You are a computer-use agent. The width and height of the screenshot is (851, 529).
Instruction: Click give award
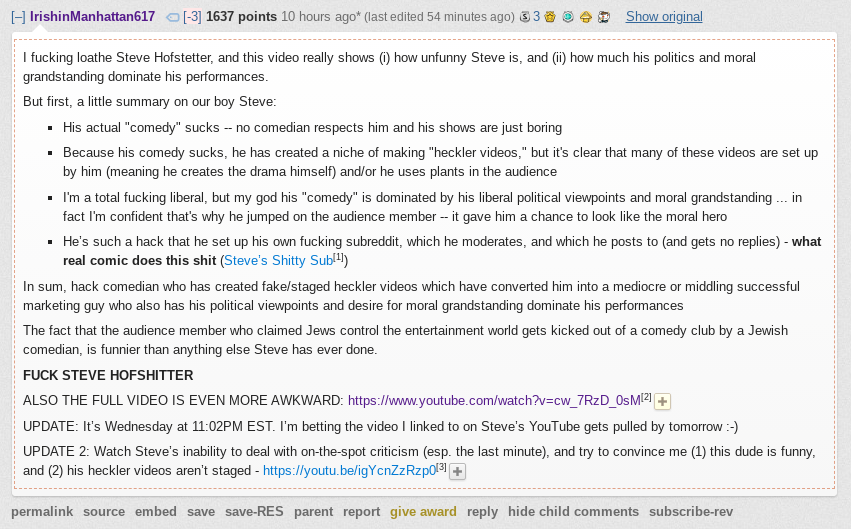pos(423,512)
